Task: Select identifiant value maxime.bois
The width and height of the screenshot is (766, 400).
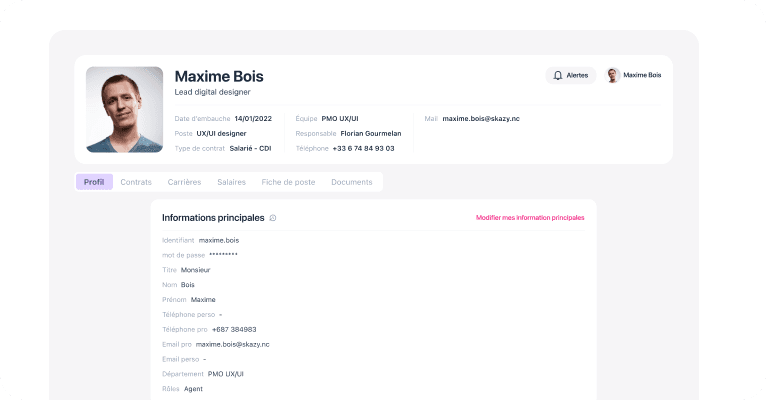Action: tap(219, 240)
